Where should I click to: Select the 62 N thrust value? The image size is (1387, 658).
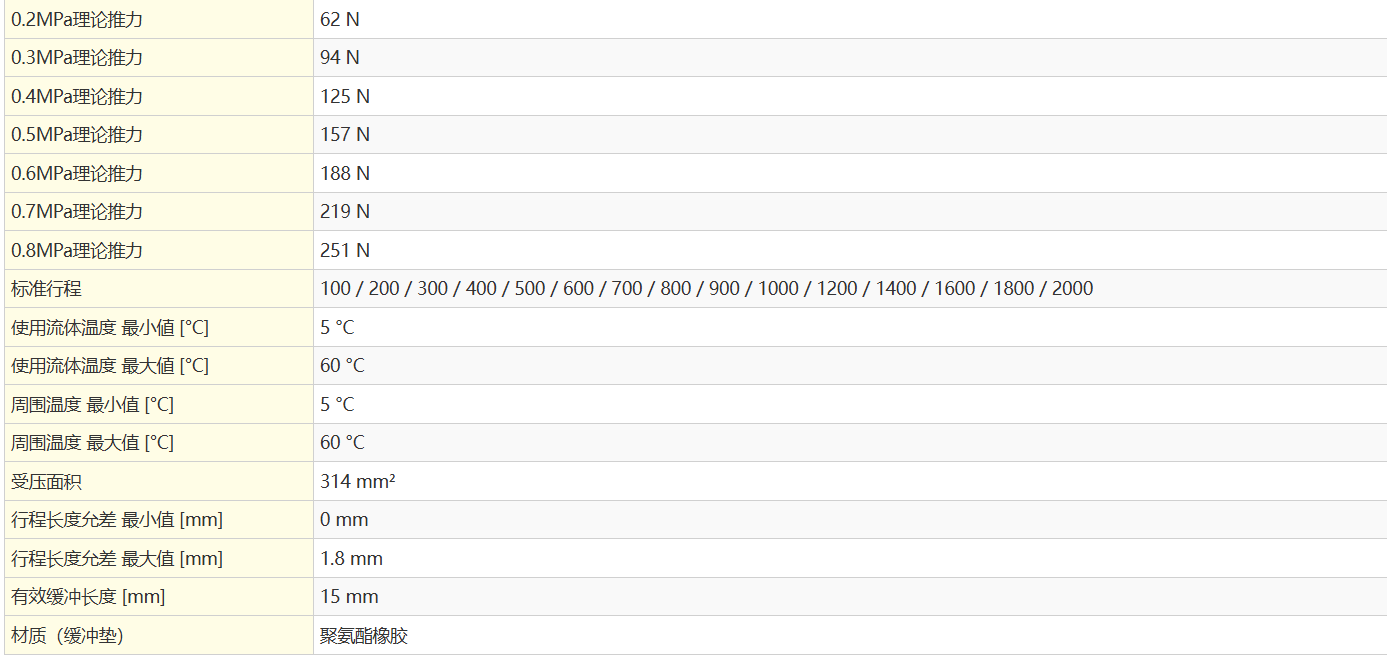coord(340,19)
